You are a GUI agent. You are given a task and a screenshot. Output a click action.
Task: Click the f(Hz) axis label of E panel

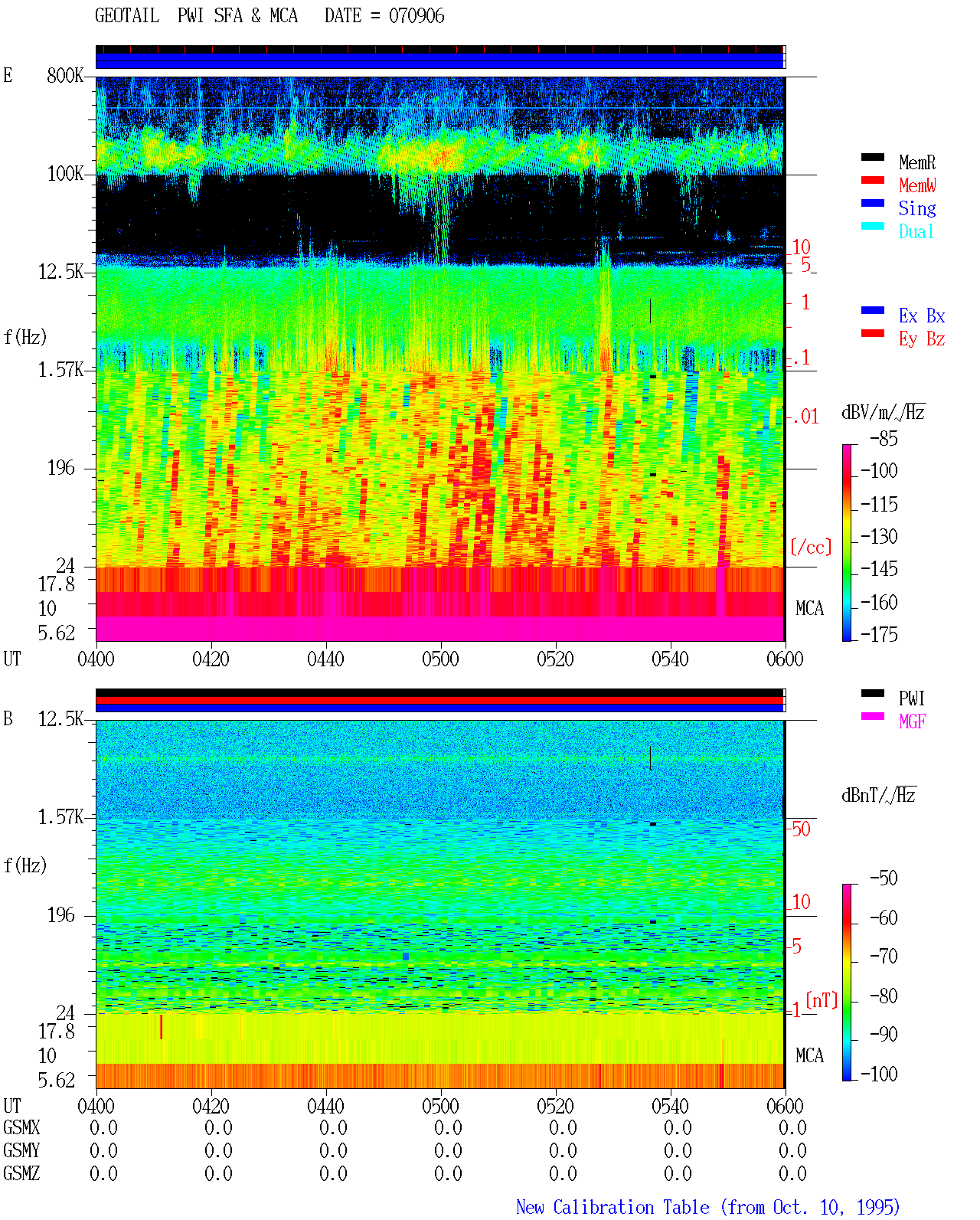(24, 337)
